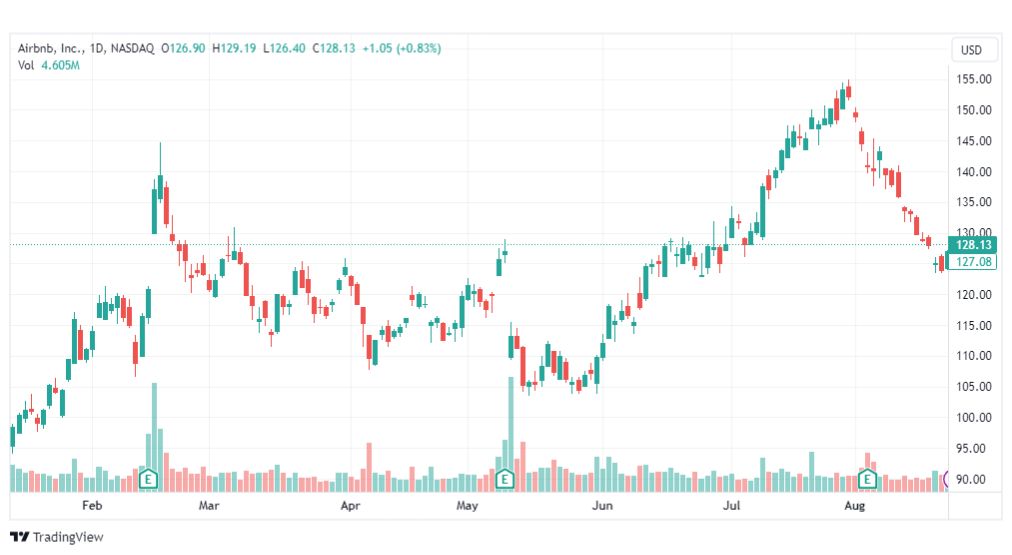1012x555 pixels.
Task: Open the USD currency selector
Action: 971,50
